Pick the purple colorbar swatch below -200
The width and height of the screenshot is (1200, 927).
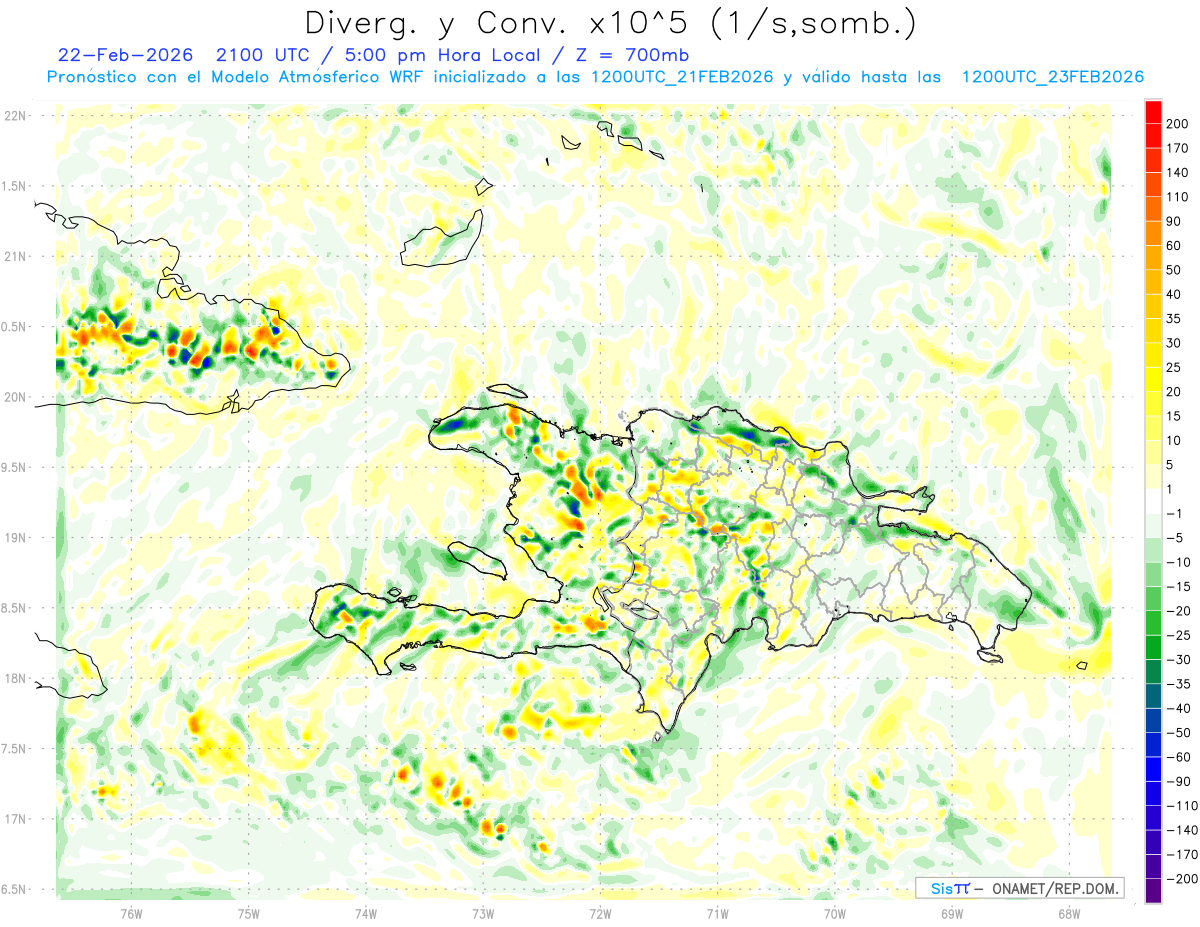coord(1153,892)
